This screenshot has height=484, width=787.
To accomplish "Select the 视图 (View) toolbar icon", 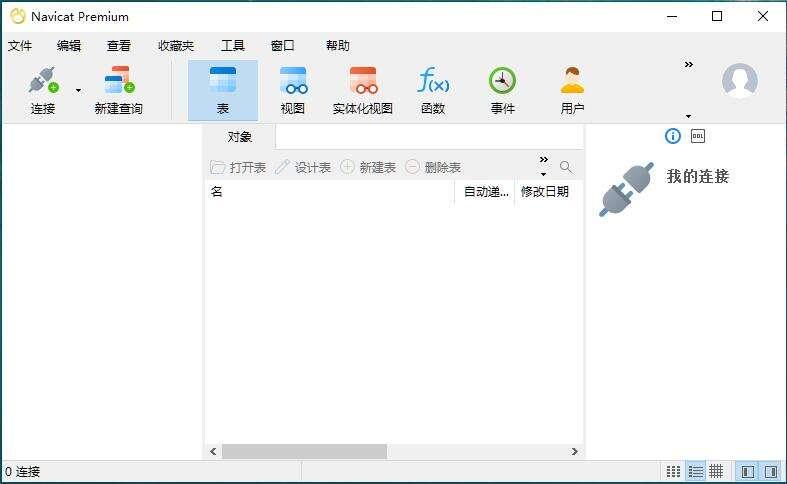I will click(x=293, y=82).
